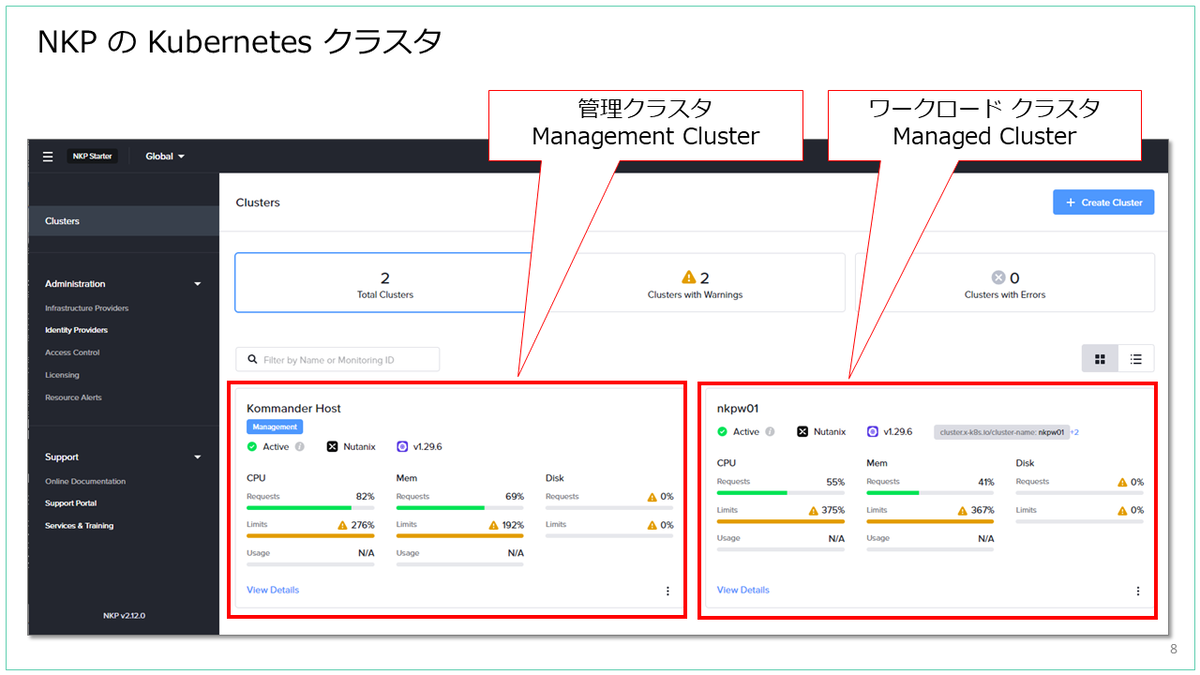
Task: Click the Kubernetes version icon on Kommander Host
Action: click(402, 447)
